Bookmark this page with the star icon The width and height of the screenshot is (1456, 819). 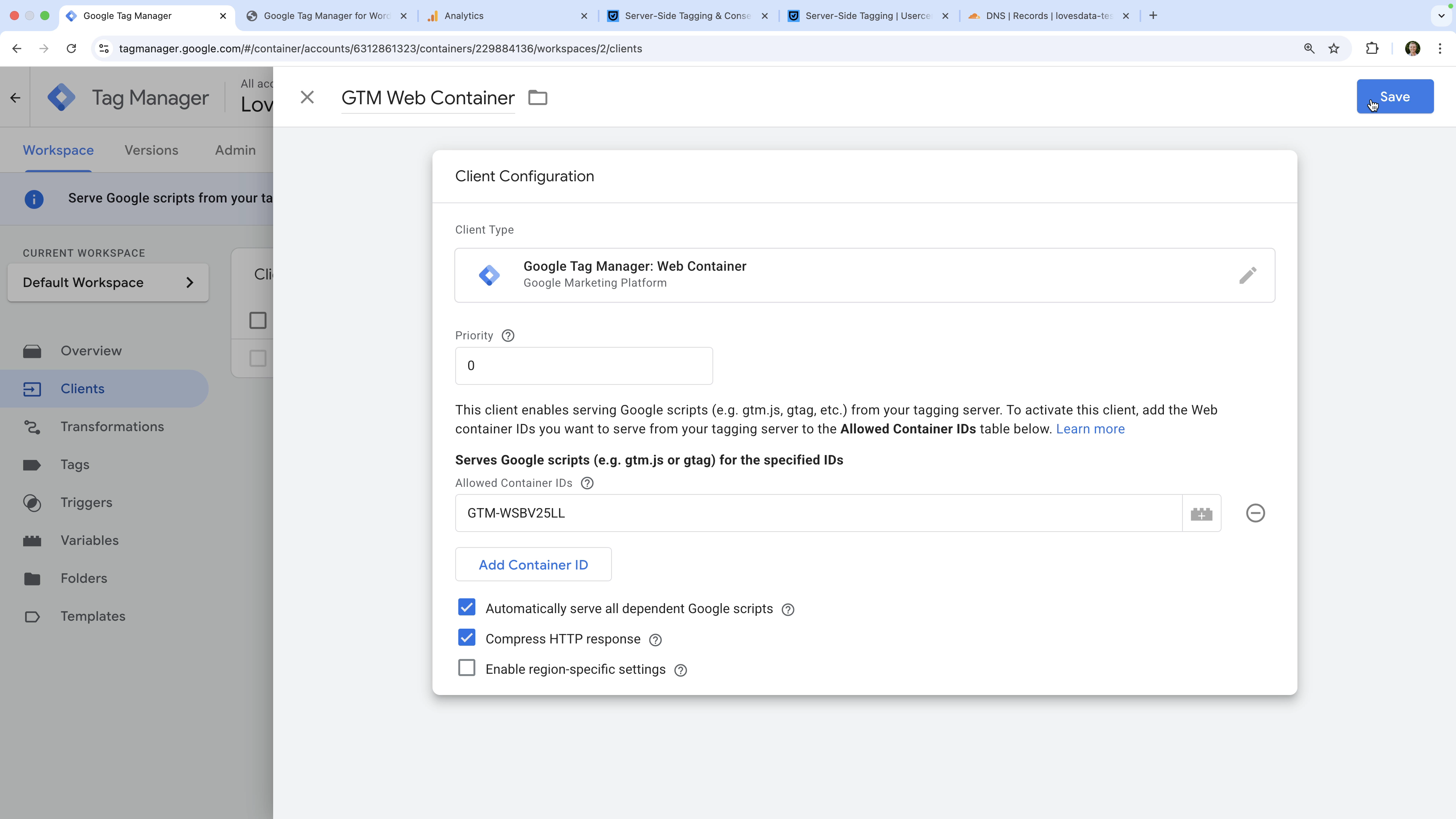[1333, 49]
